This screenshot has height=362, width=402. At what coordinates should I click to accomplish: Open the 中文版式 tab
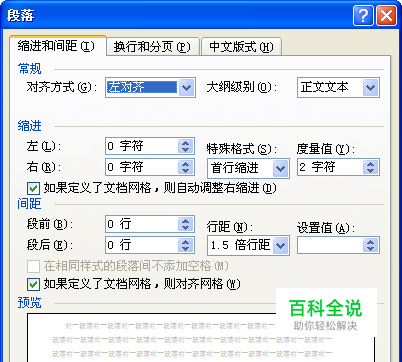click(x=241, y=46)
